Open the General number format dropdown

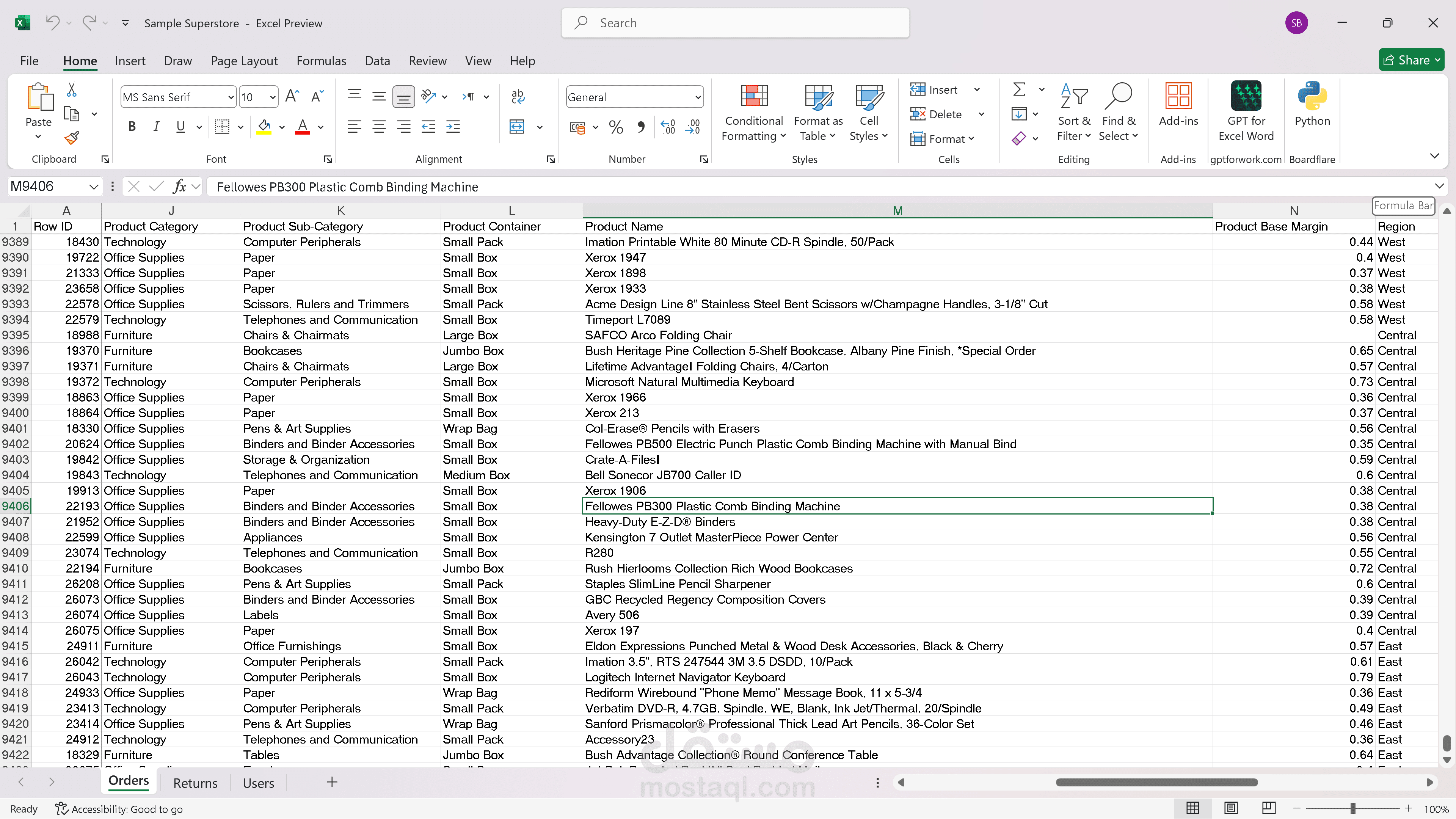click(698, 97)
